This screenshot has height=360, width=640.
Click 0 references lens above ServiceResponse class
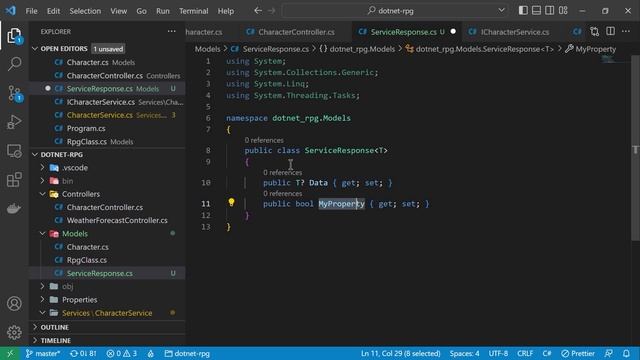coord(264,140)
